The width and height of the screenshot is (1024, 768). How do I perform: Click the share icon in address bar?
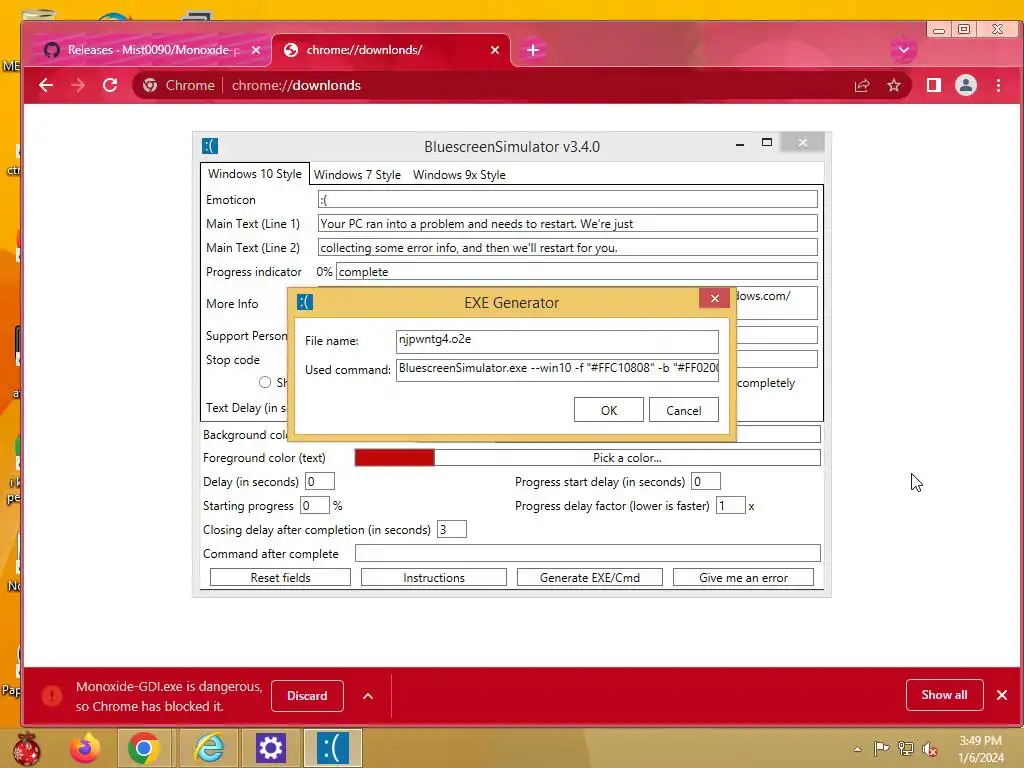(x=862, y=86)
